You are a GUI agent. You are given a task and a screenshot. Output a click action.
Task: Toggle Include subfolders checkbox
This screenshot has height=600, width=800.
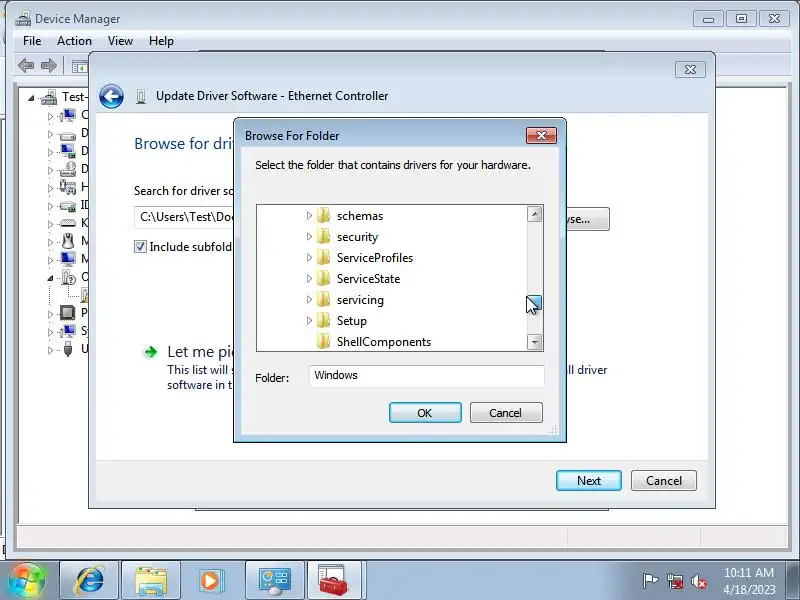(x=140, y=246)
